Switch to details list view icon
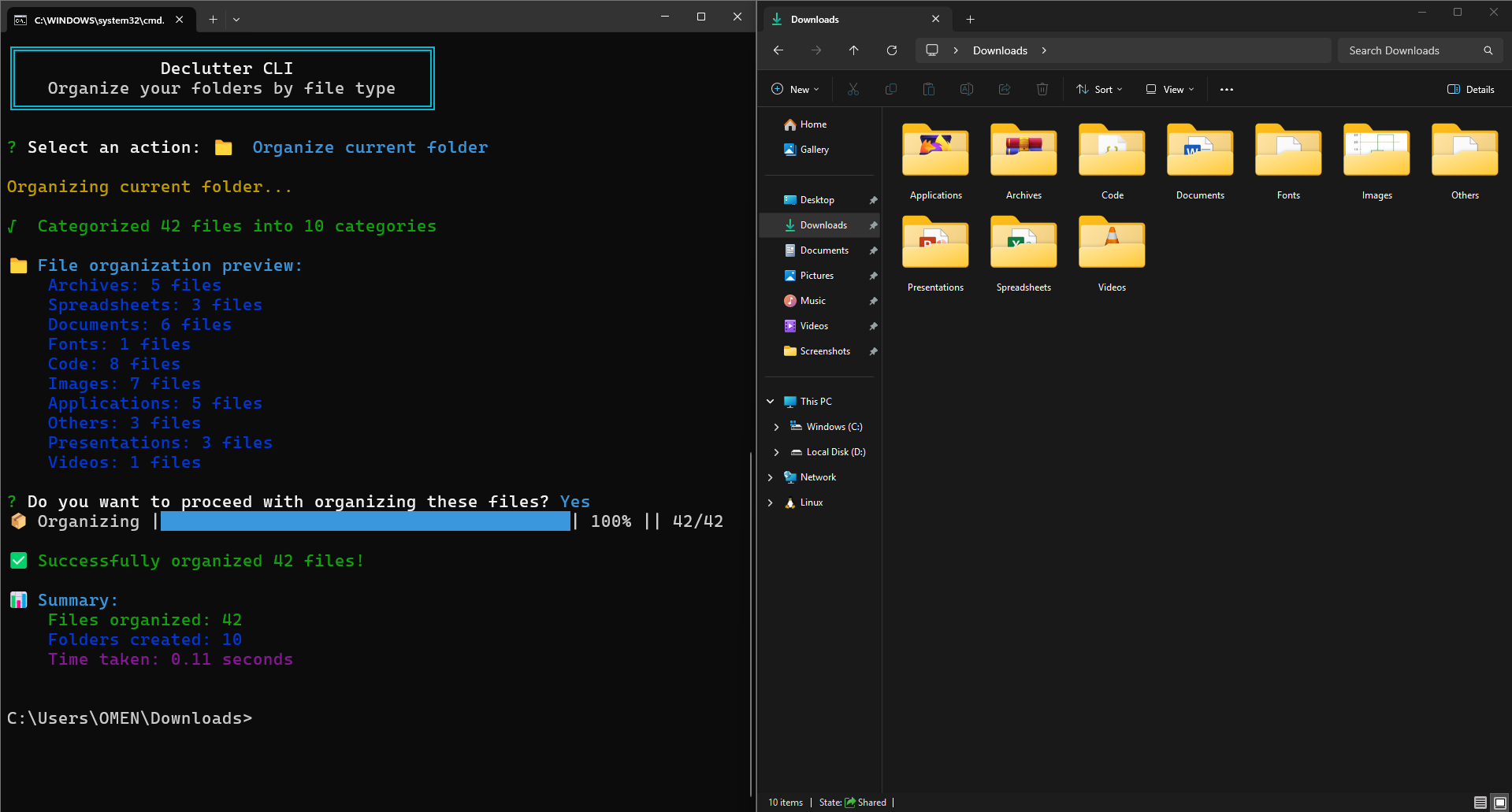Viewport: 1512px width, 812px height. 1480,803
